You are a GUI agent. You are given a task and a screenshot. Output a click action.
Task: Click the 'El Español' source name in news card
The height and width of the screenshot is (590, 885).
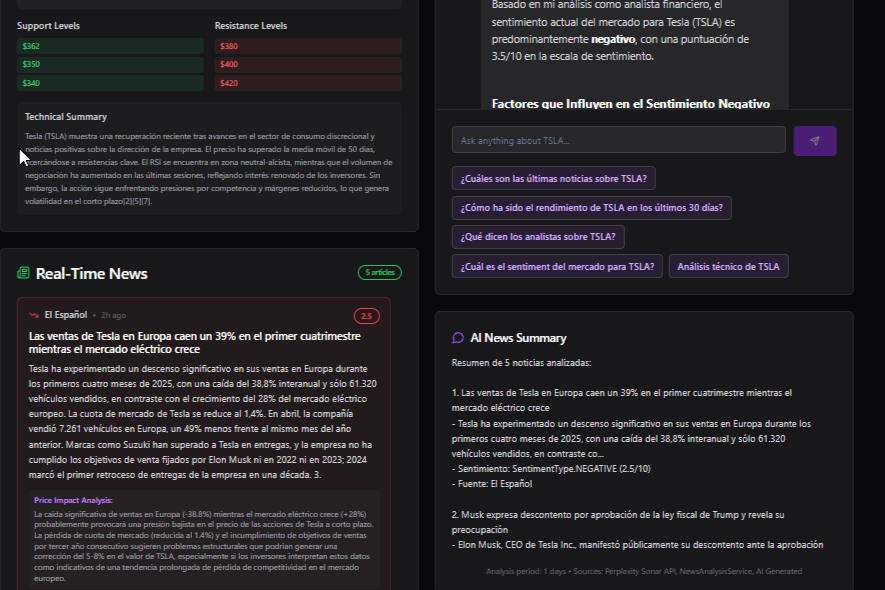click(x=66, y=315)
